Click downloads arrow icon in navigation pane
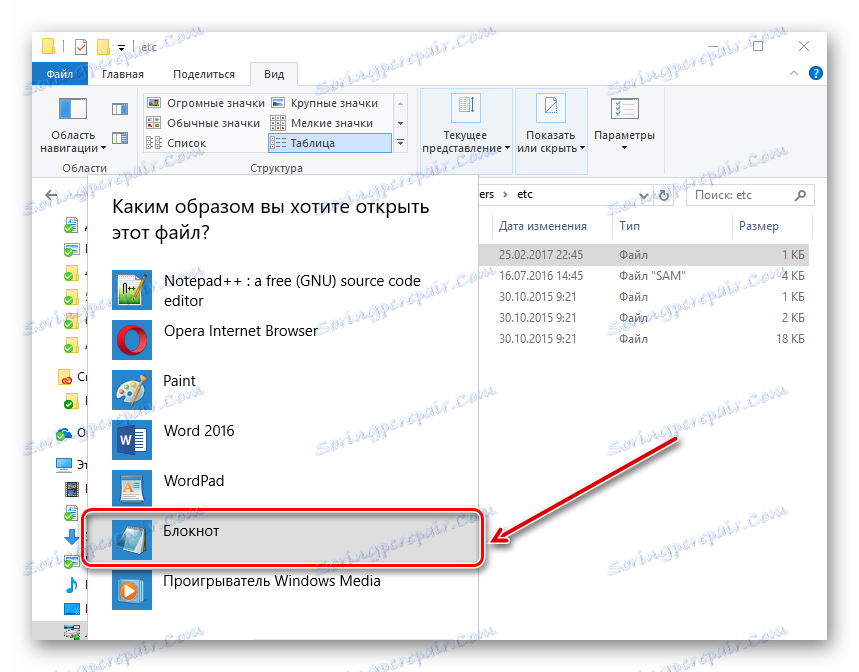Screen dimensions: 859x672 71,537
